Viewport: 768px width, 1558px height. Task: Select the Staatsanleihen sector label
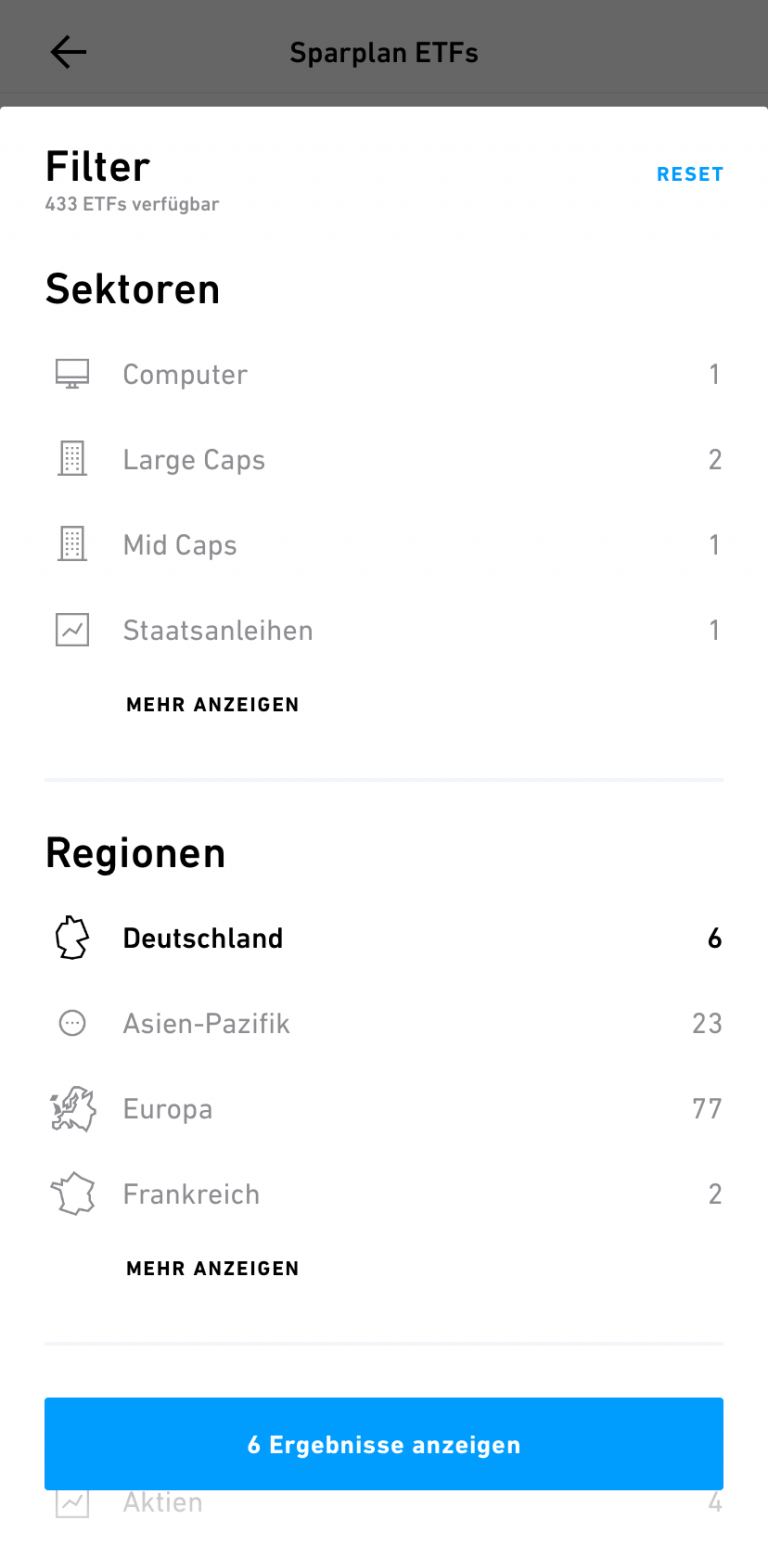[218, 630]
